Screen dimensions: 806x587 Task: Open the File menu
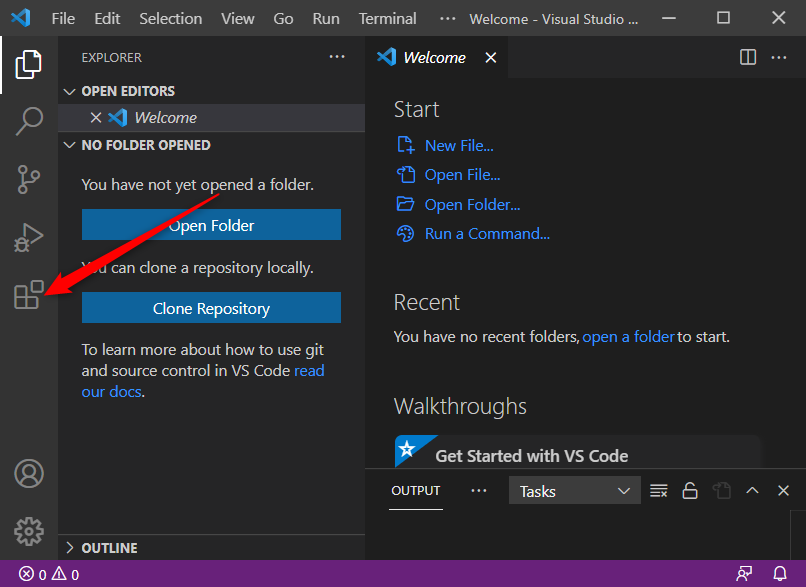pos(63,19)
